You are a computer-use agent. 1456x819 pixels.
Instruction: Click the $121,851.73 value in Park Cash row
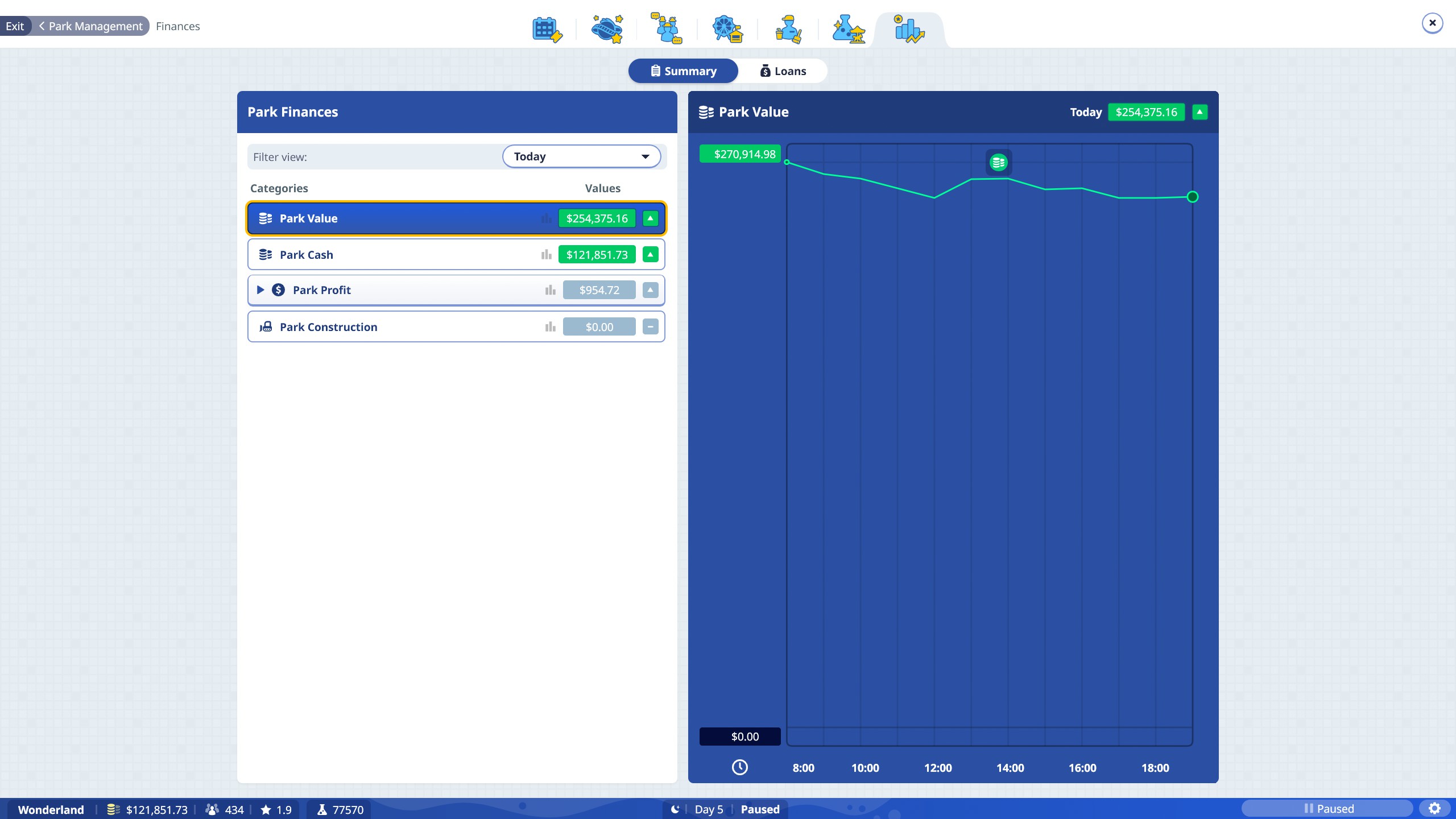coord(597,254)
